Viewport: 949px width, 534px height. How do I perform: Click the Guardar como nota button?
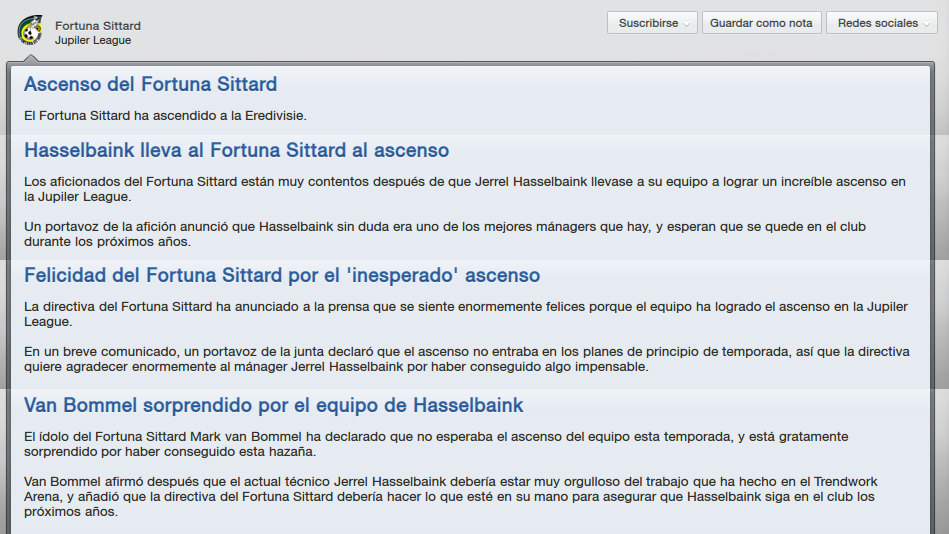pos(761,23)
